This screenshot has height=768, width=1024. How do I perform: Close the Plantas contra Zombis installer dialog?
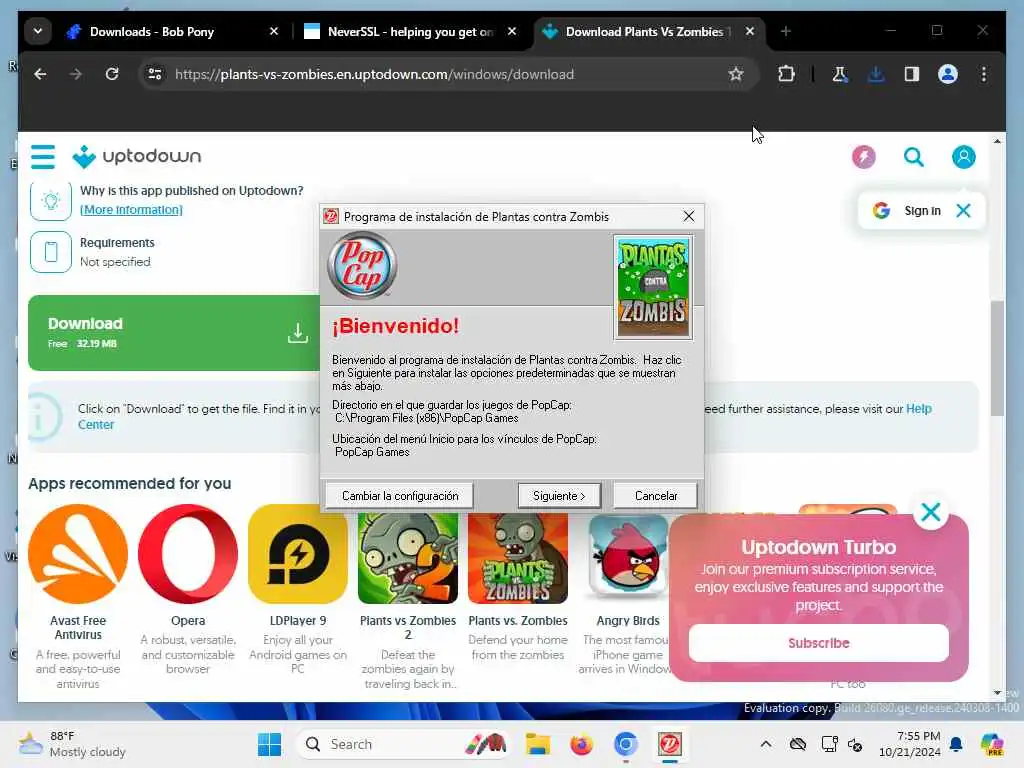pyautogui.click(x=689, y=216)
